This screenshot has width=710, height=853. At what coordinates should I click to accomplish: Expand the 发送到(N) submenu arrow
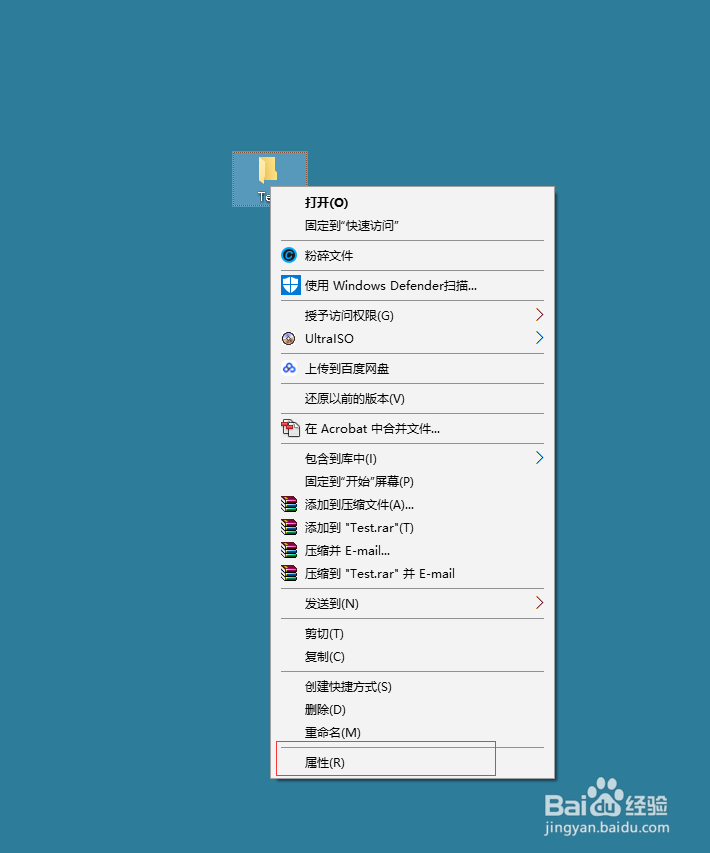point(539,603)
